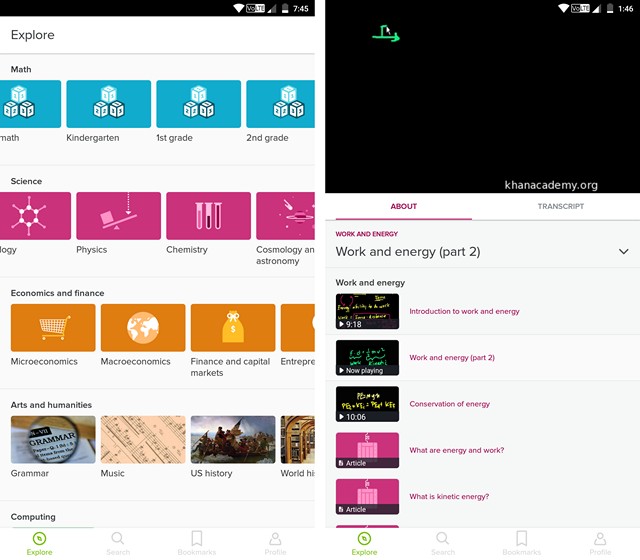
Task: Select the Now playing video thumbnail
Action: pyautogui.click(x=367, y=358)
